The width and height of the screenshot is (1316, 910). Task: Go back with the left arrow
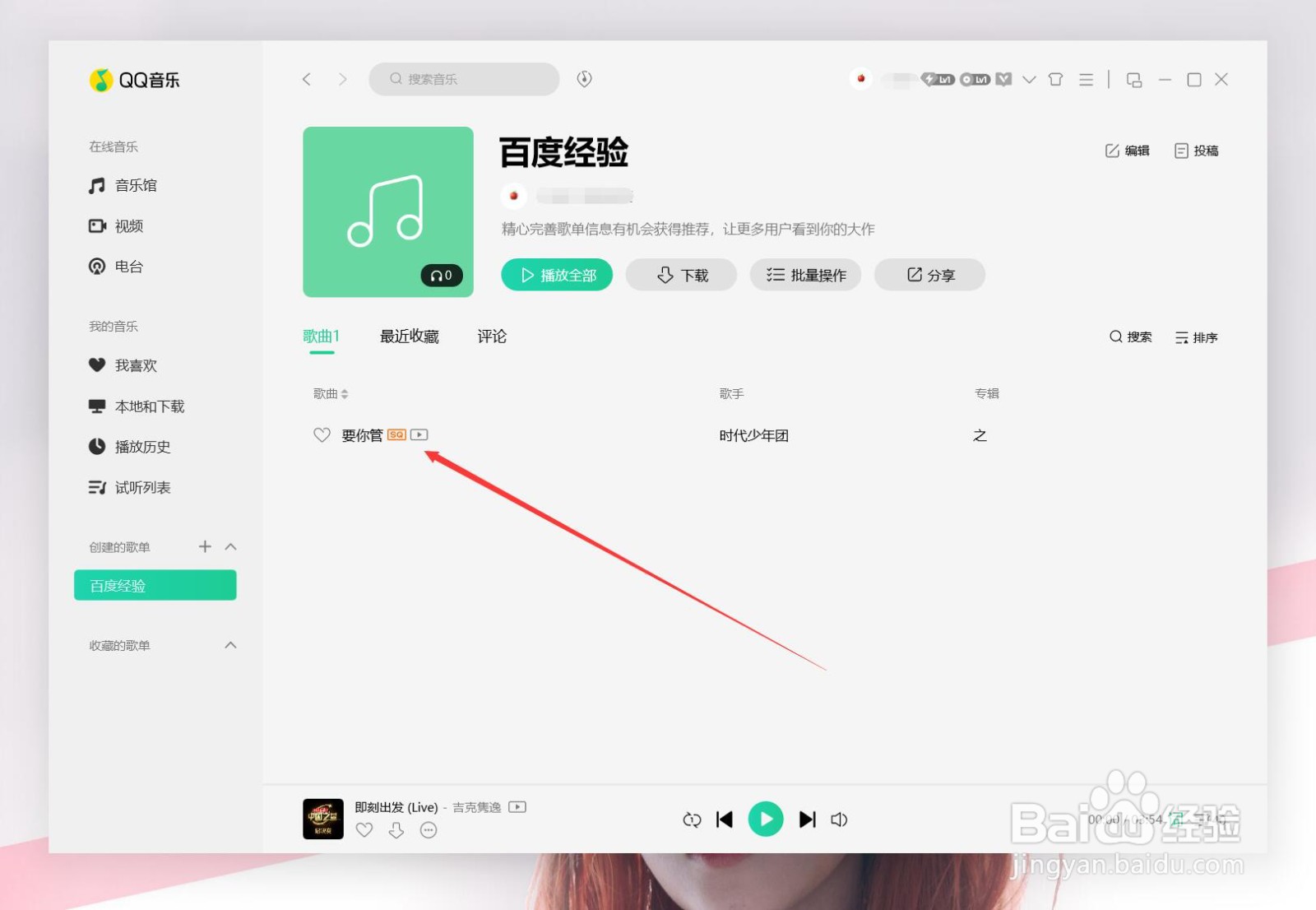(307, 79)
